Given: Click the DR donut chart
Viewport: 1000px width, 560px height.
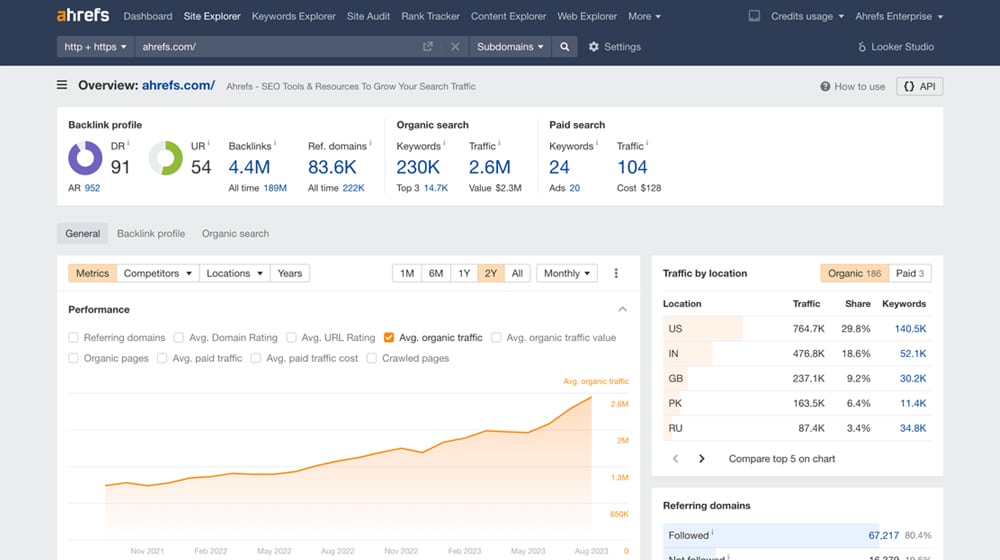Looking at the screenshot, I should pos(85,158).
